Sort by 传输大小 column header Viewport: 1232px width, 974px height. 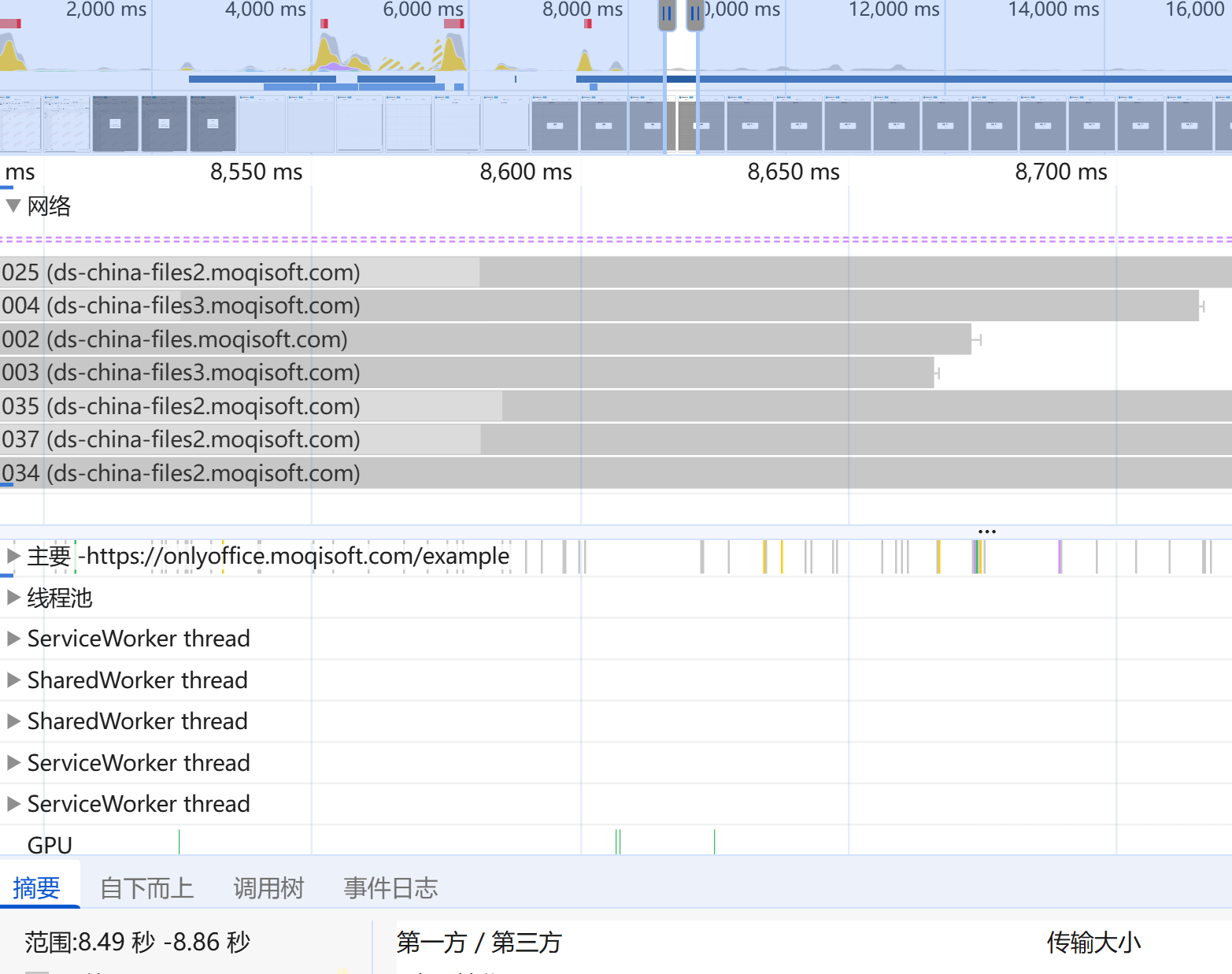click(1093, 942)
